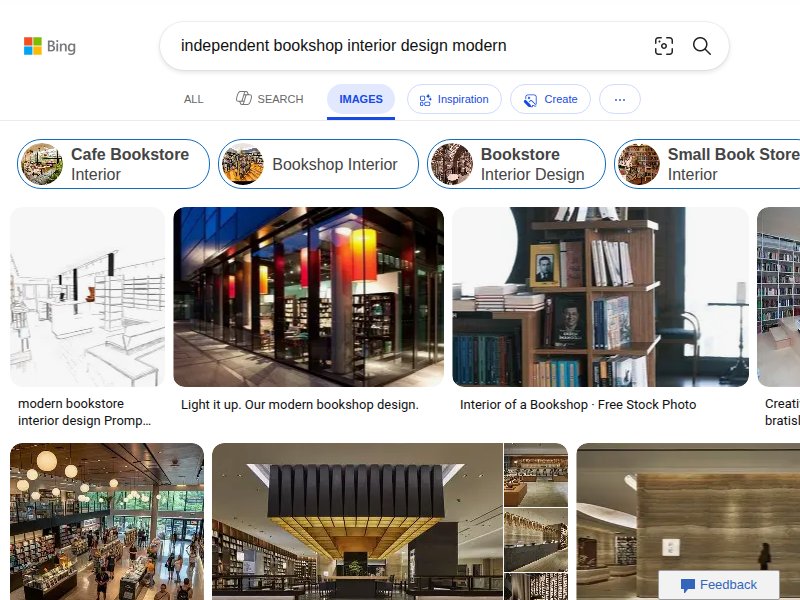Click the visual search camera icon
The width and height of the screenshot is (800, 600).
pos(664,46)
